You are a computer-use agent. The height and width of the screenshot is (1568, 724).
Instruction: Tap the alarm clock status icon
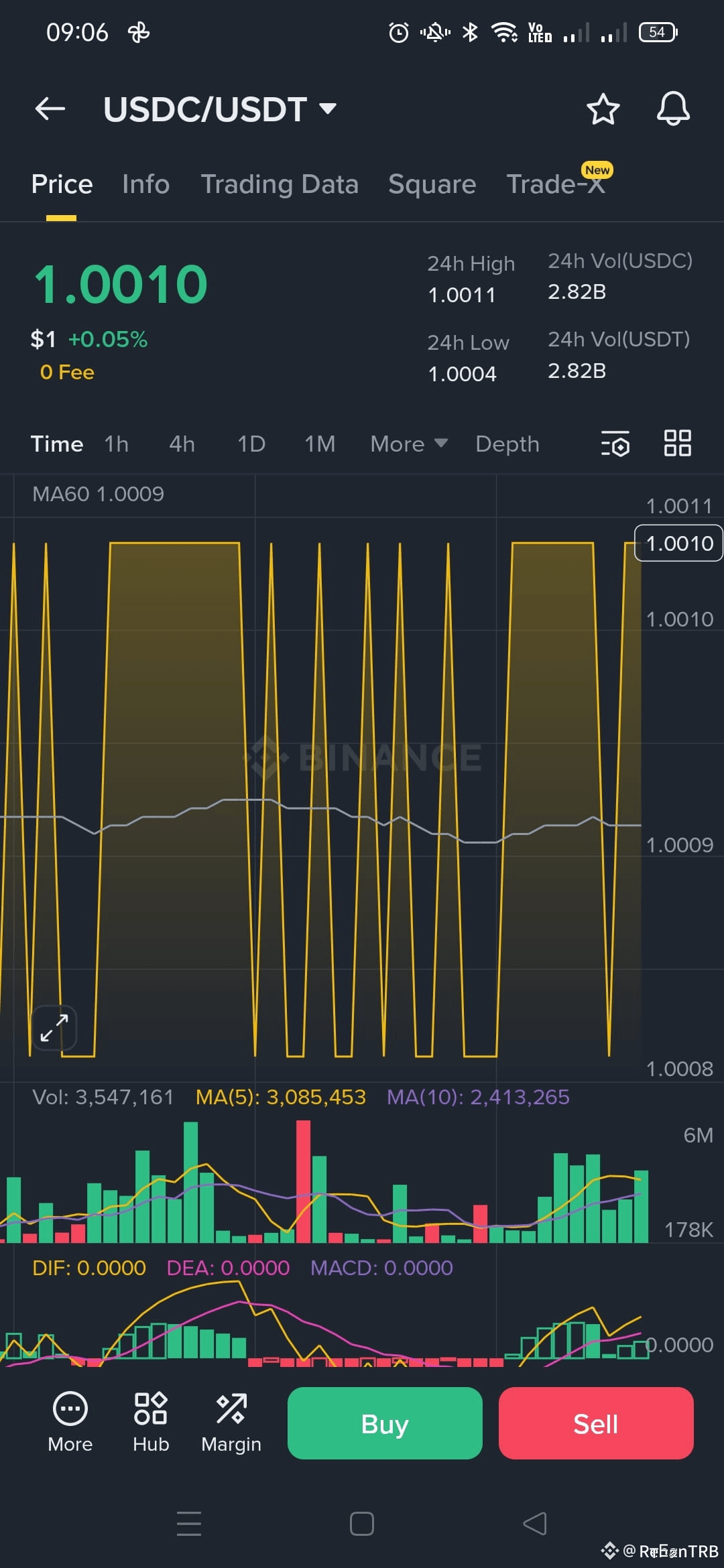399,32
